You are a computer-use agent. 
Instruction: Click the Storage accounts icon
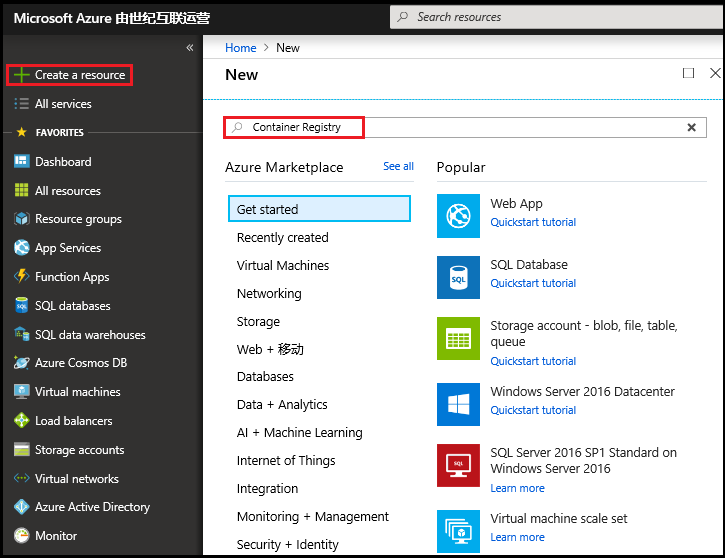pyautogui.click(x=21, y=449)
